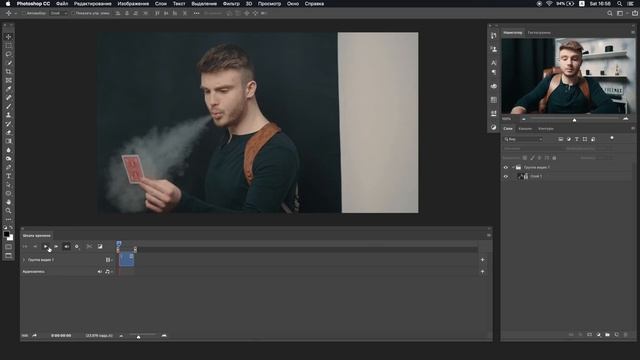Image resolution: width=640 pixels, height=360 pixels.
Task: Click the timeline playhead marker
Action: point(119,244)
